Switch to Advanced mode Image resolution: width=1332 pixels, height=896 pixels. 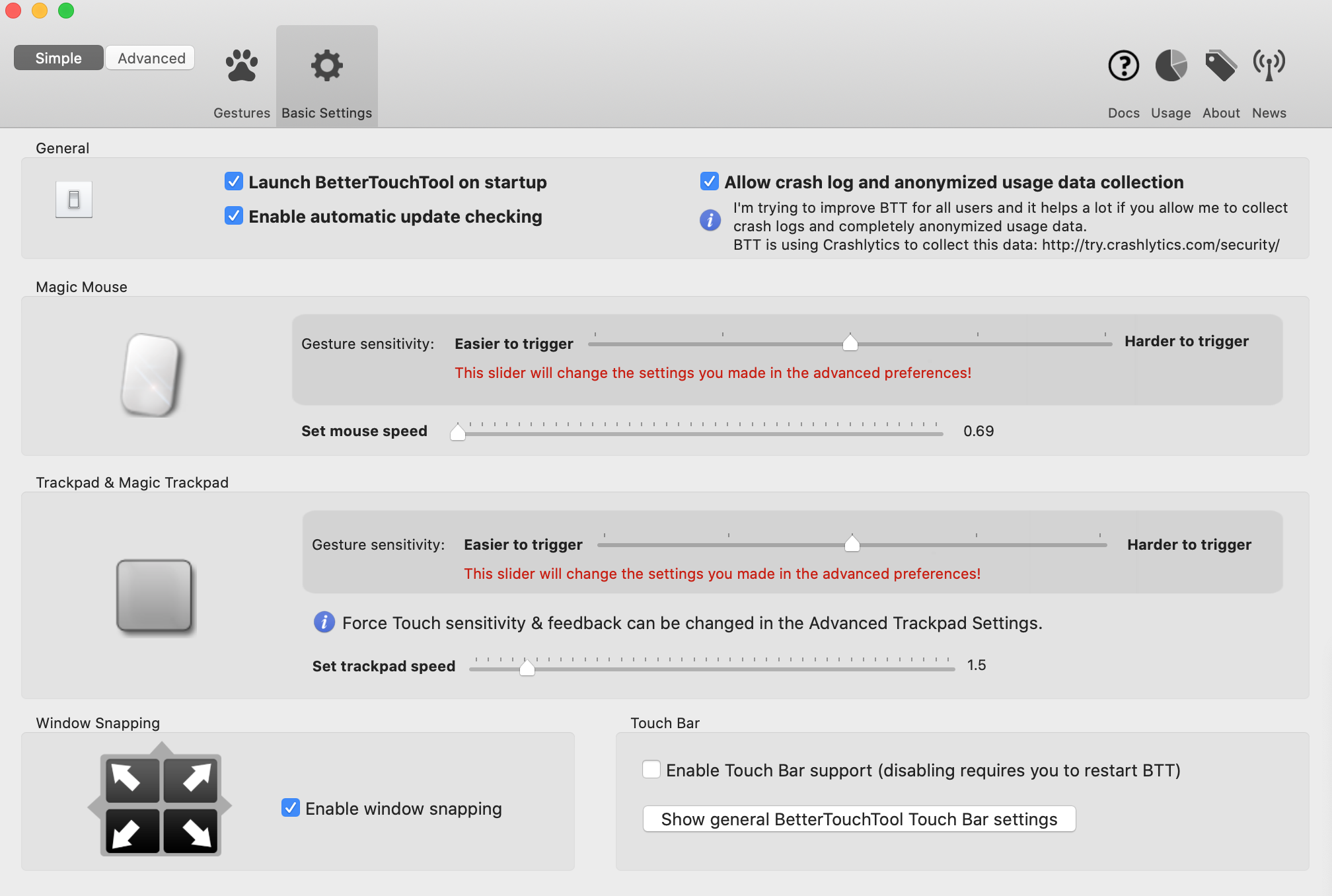pos(151,58)
